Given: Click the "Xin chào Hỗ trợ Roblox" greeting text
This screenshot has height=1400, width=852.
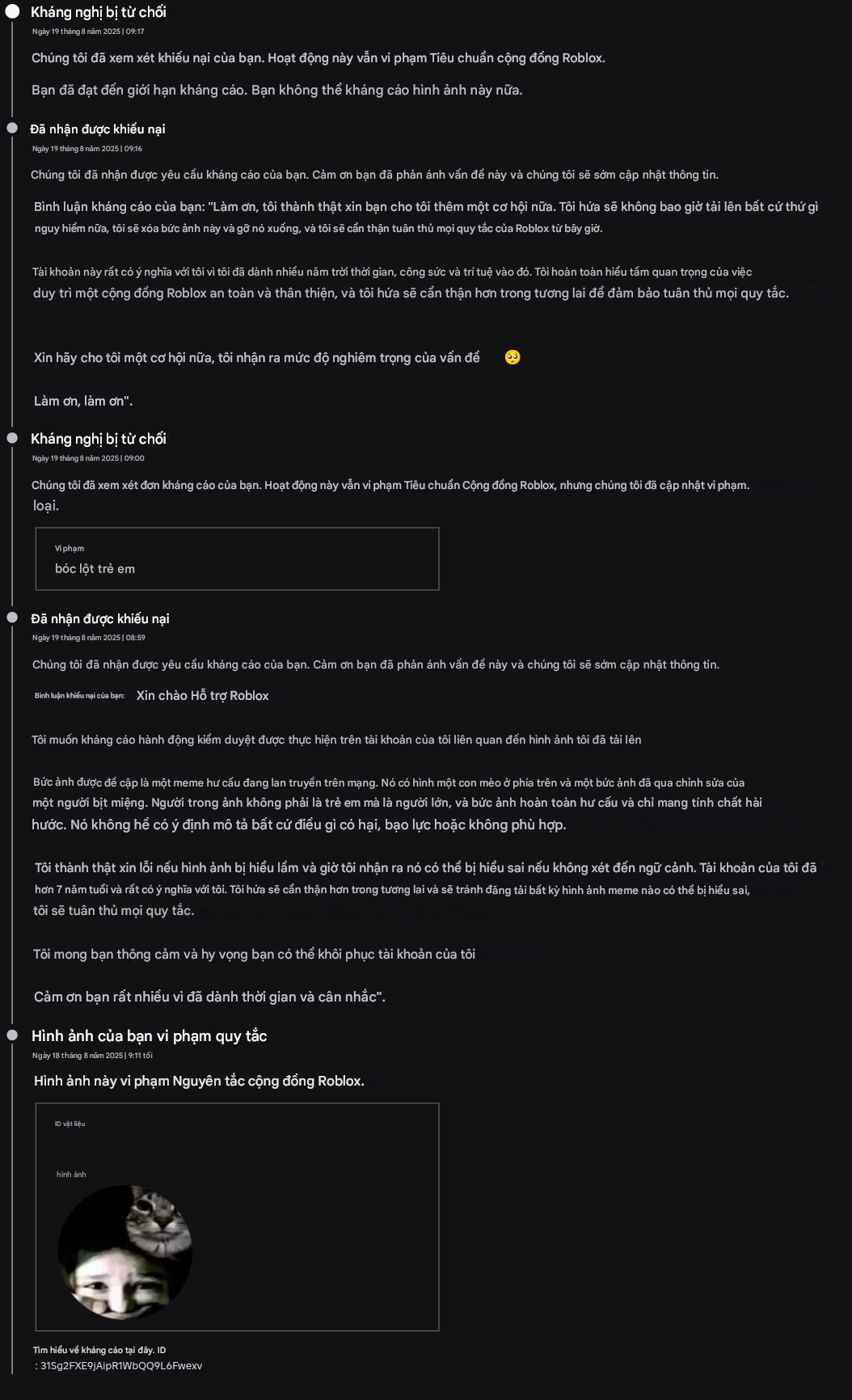Looking at the screenshot, I should tap(202, 696).
